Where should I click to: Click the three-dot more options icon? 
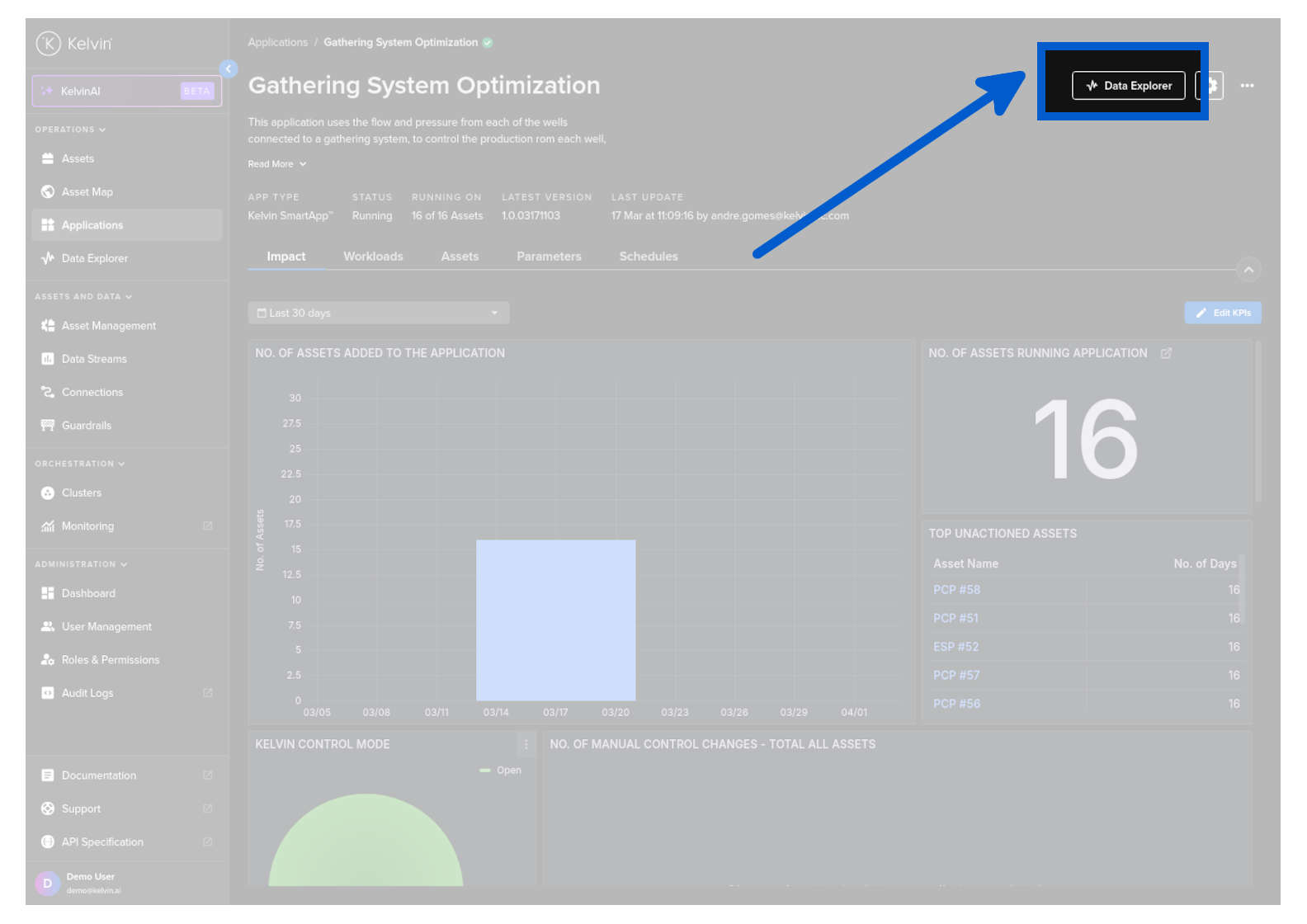pyautogui.click(x=1247, y=86)
